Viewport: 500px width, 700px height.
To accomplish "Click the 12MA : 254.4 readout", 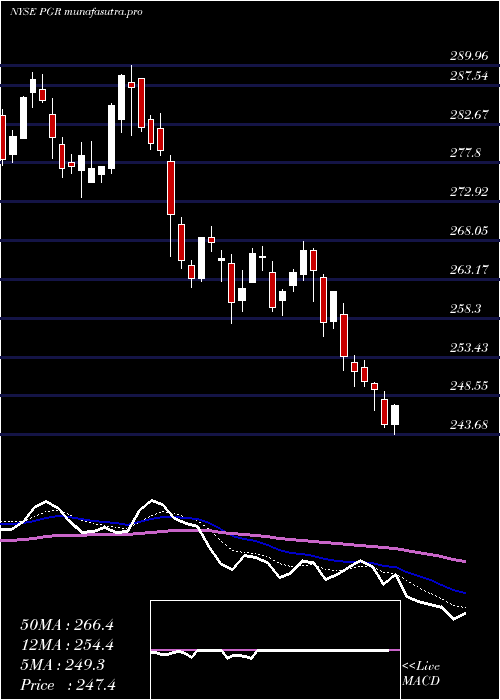I will tap(67, 645).
